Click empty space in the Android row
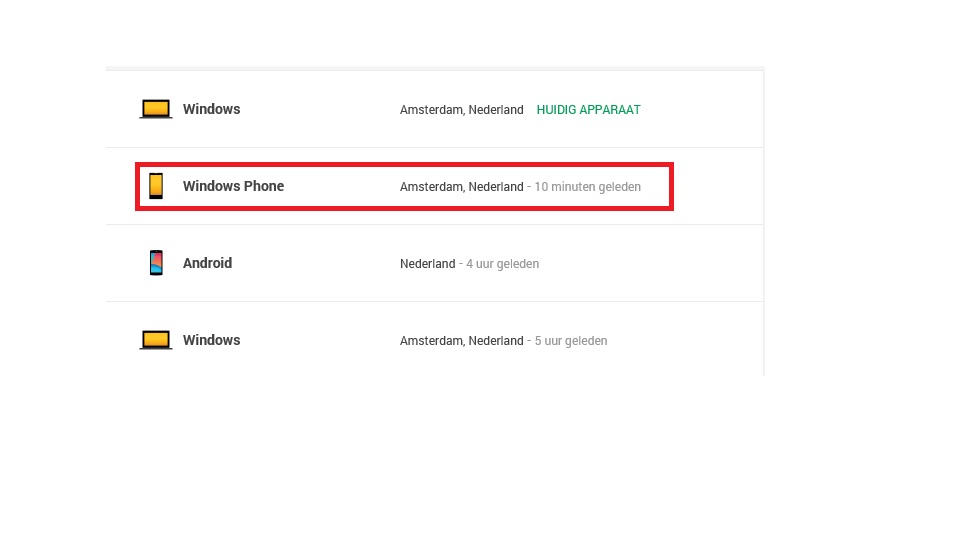960x540 pixels. coord(649,263)
